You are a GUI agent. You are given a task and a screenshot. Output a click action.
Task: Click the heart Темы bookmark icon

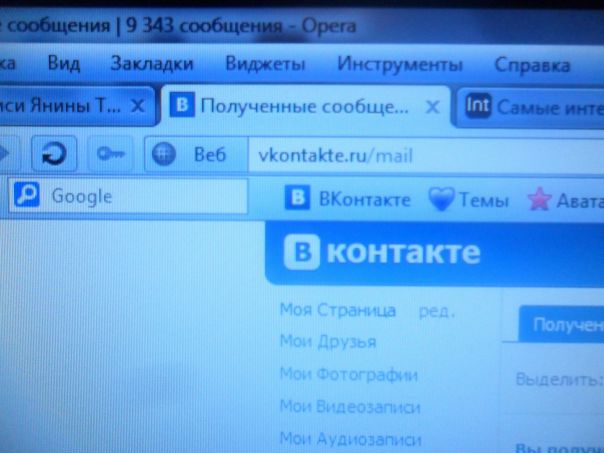441,198
